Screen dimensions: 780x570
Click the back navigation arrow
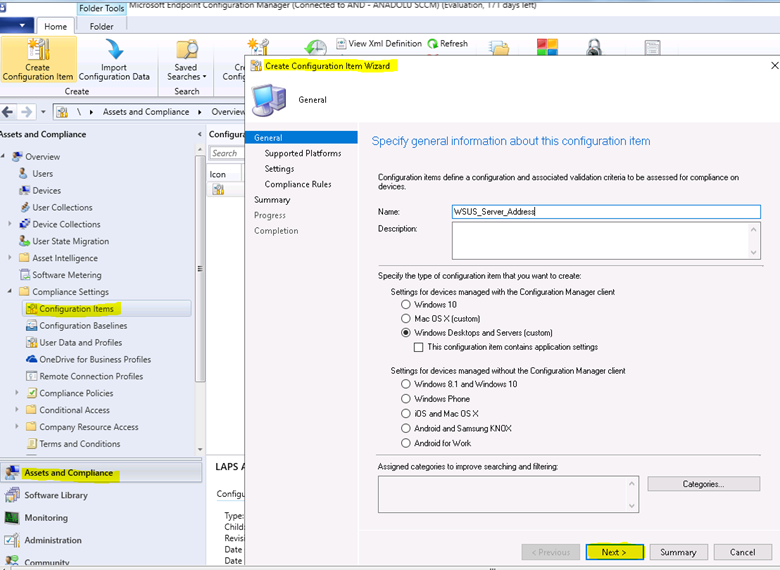click(x=7, y=112)
